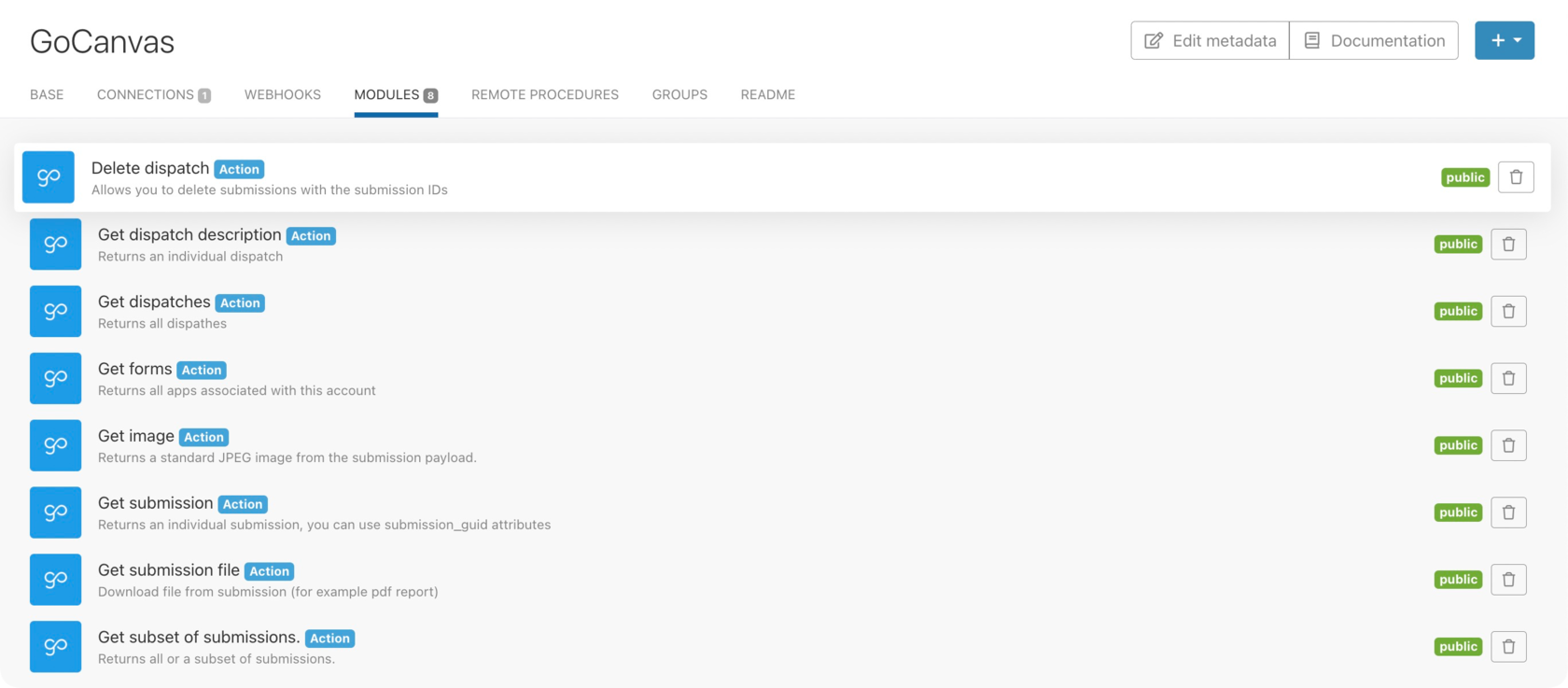1568x688 pixels.
Task: Switch to the Connections tab
Action: [153, 94]
